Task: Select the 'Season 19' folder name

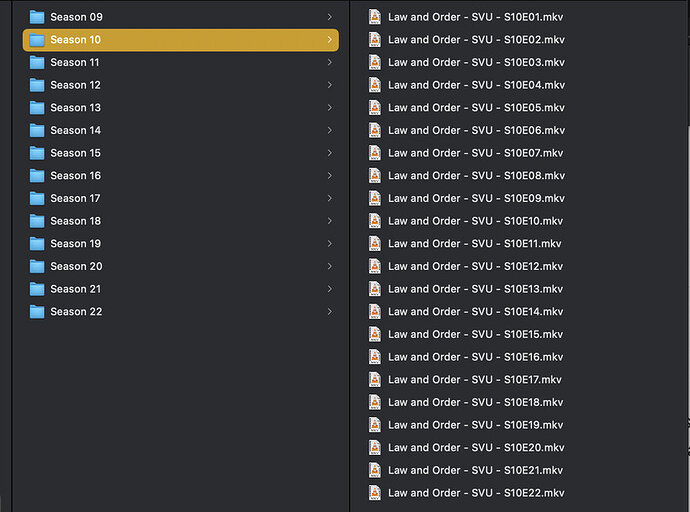Action: (76, 244)
